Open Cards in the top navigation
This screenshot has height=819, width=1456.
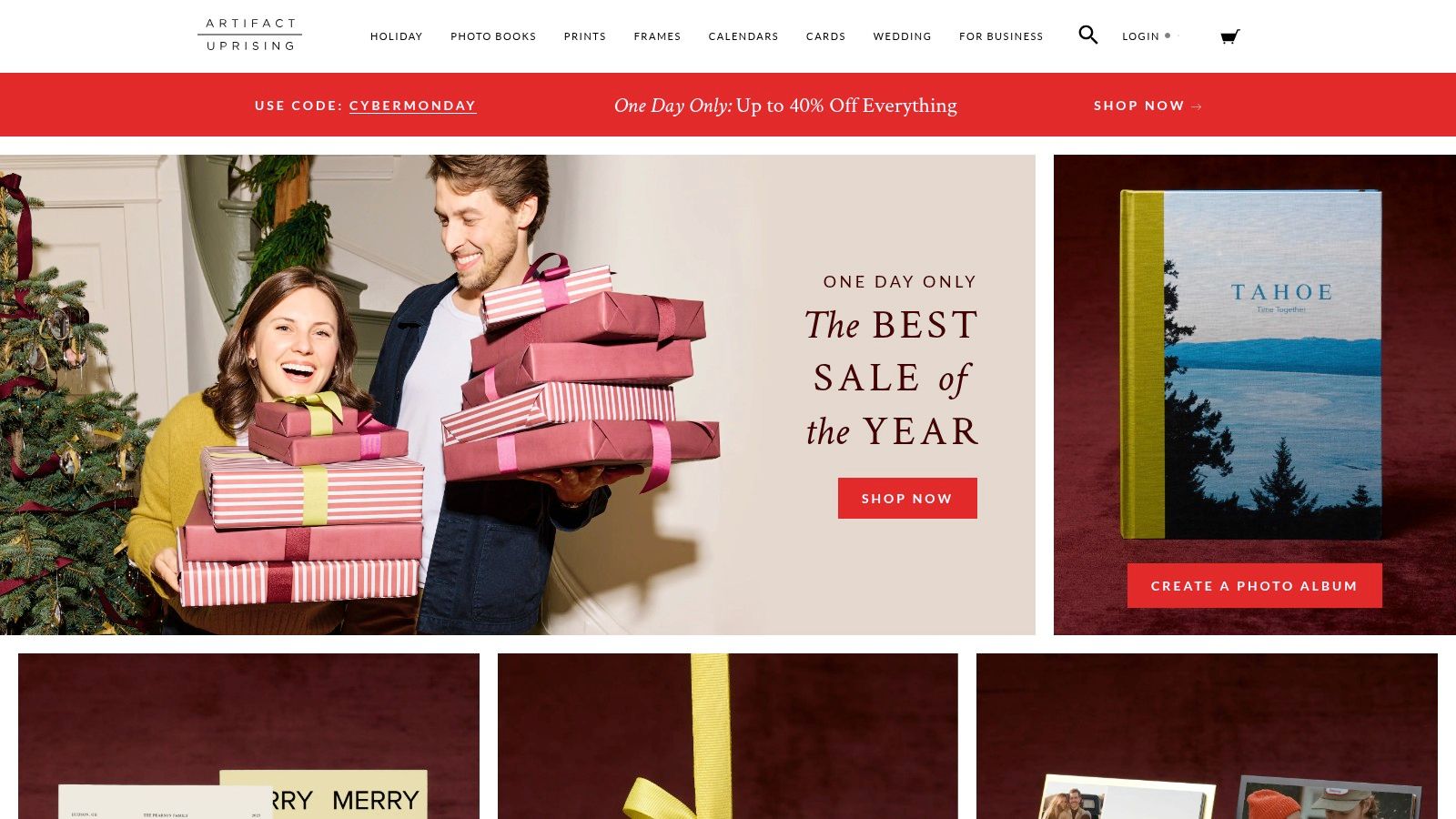[x=825, y=36]
